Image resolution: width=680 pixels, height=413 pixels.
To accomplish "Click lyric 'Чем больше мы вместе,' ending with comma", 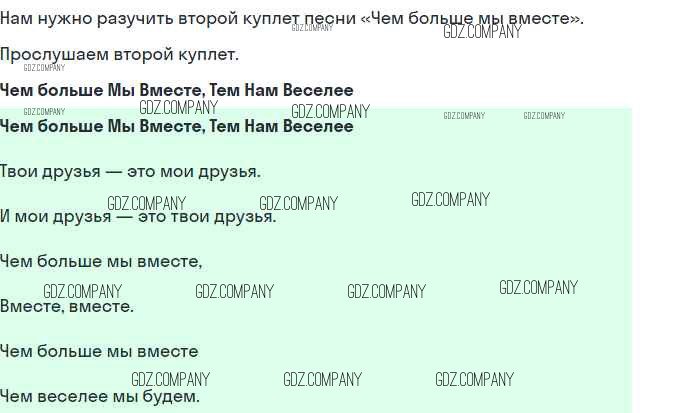I will (101, 261).
